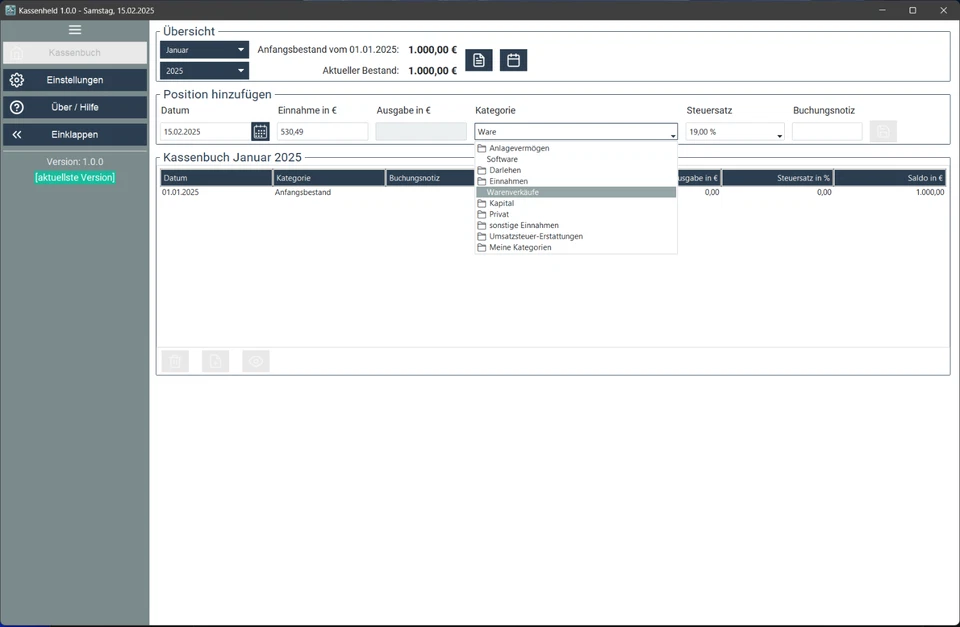Click the Meine Kategorien folder icon
Viewport: 960px width, 627px height.
coord(482,247)
